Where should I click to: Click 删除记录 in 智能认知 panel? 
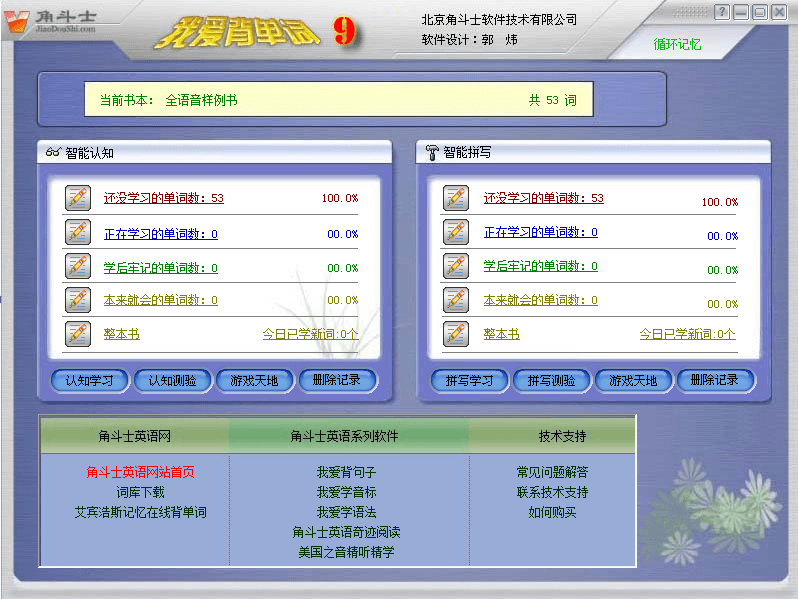point(337,380)
